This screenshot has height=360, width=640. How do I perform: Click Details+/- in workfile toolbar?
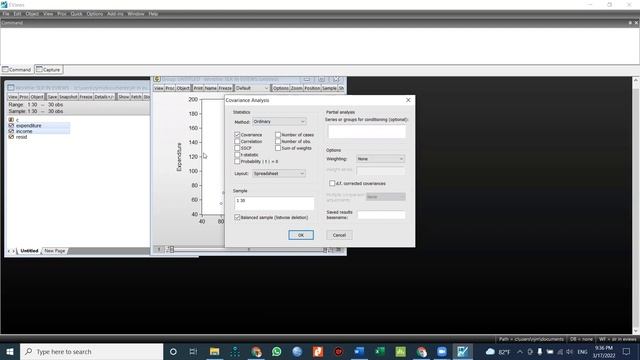(x=104, y=97)
